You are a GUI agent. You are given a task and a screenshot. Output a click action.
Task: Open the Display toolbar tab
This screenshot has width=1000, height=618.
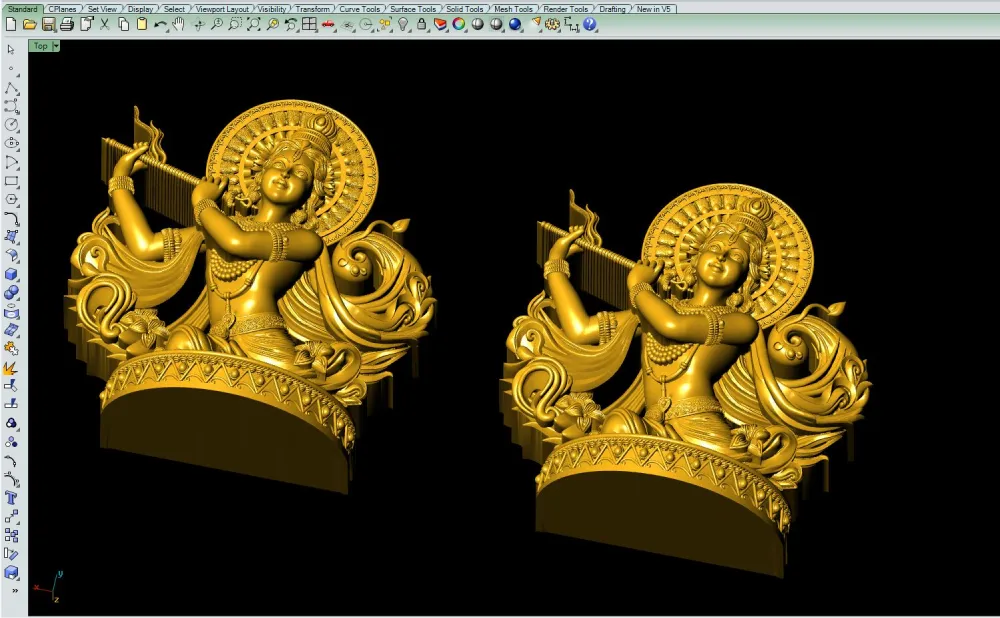[x=140, y=9]
